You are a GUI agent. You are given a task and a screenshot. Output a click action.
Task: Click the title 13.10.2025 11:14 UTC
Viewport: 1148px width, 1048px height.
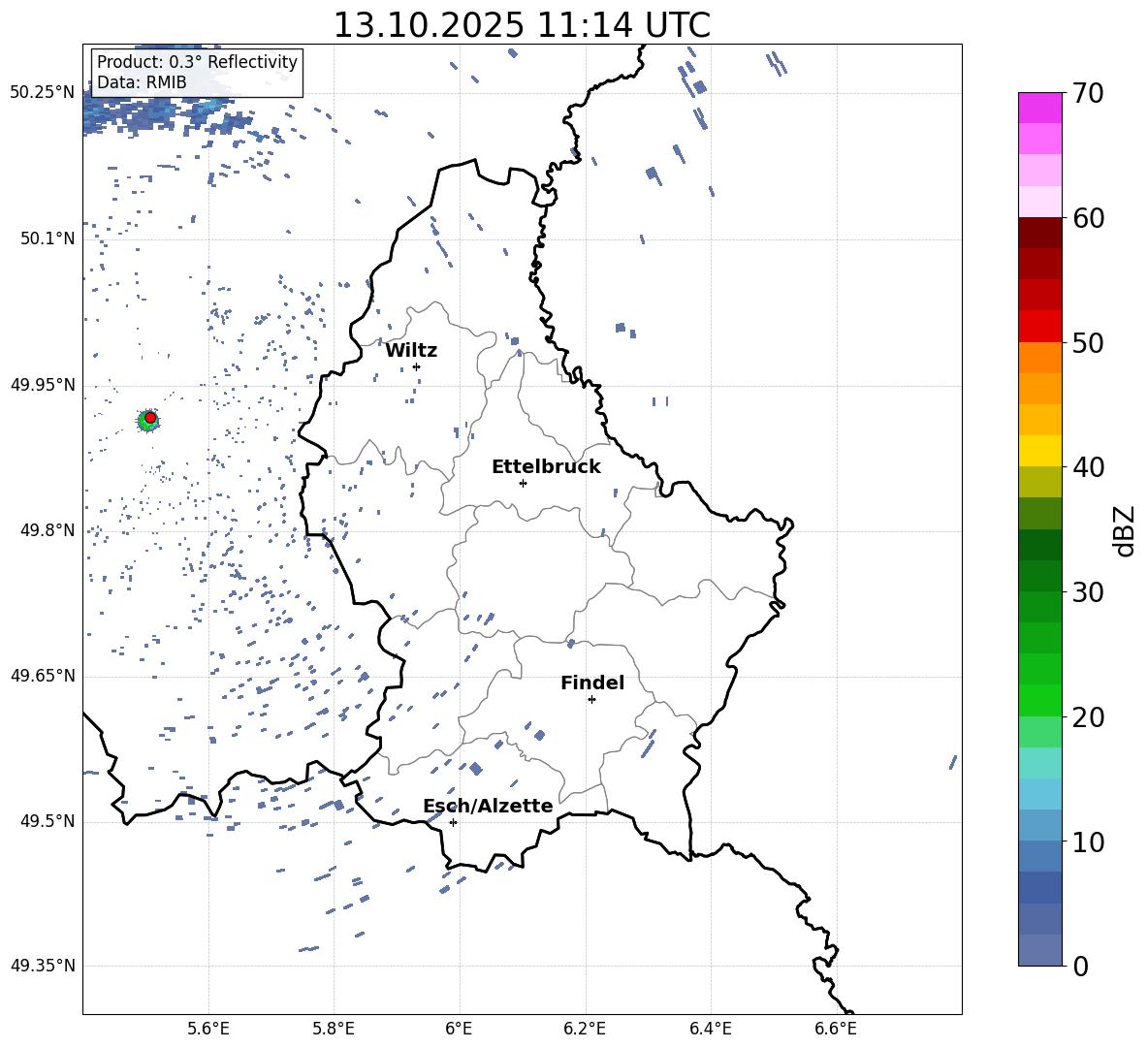522,25
